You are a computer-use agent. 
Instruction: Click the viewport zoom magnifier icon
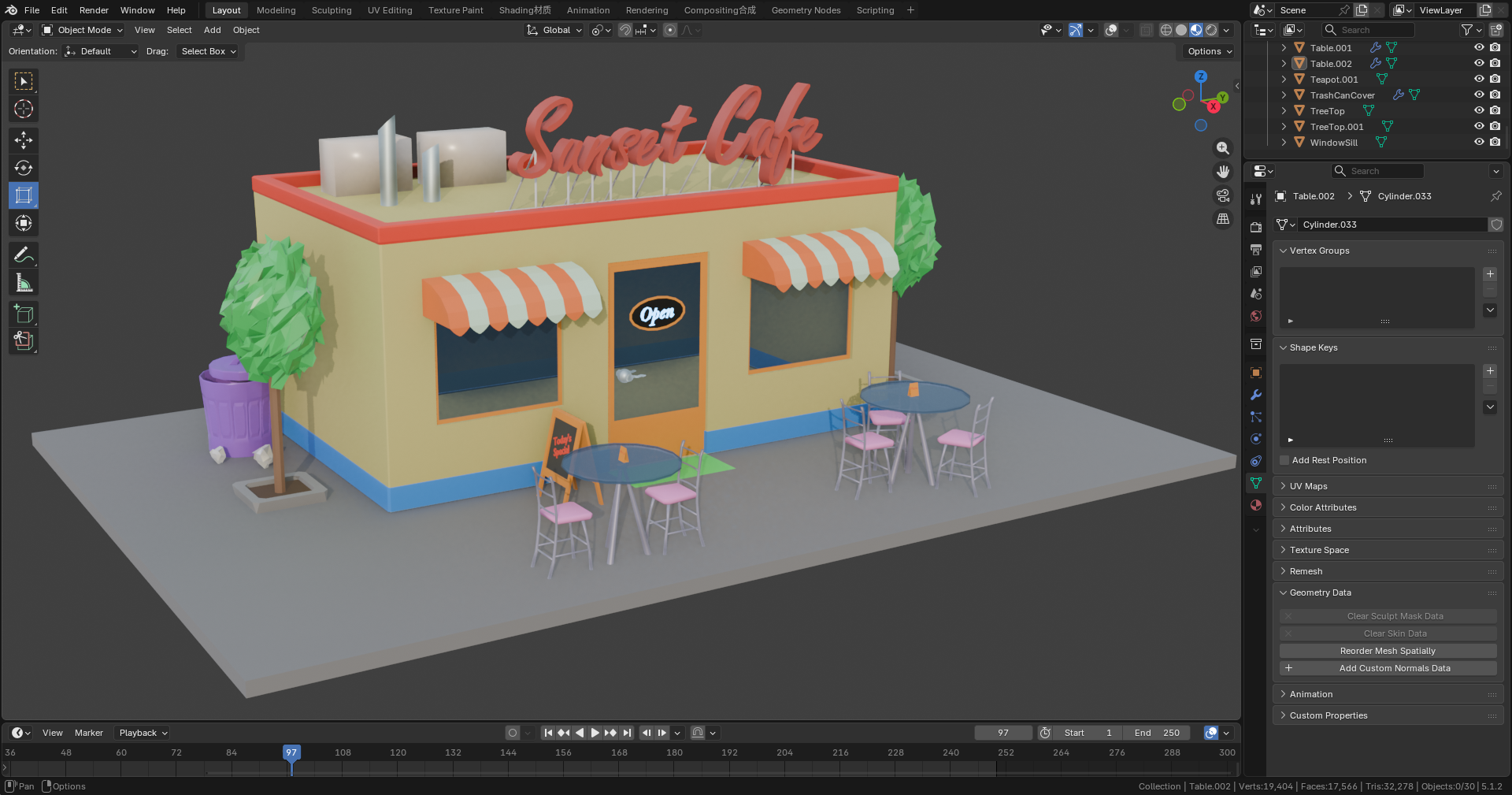coord(1223,148)
